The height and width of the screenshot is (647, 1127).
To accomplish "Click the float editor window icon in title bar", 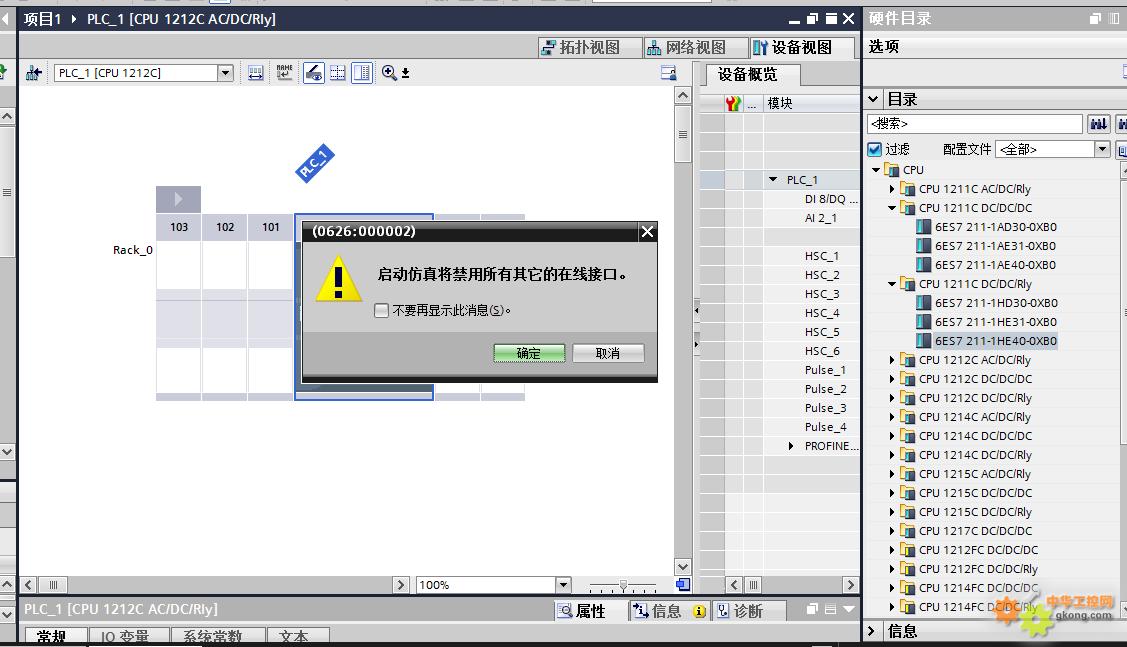I will (812, 19).
